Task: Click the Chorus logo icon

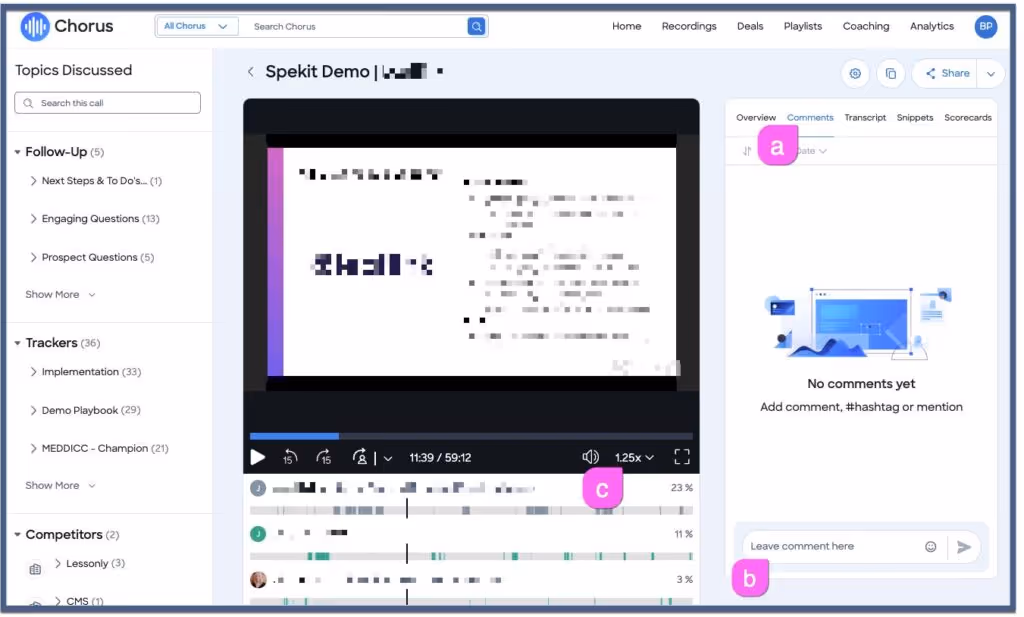Action: pos(35,27)
